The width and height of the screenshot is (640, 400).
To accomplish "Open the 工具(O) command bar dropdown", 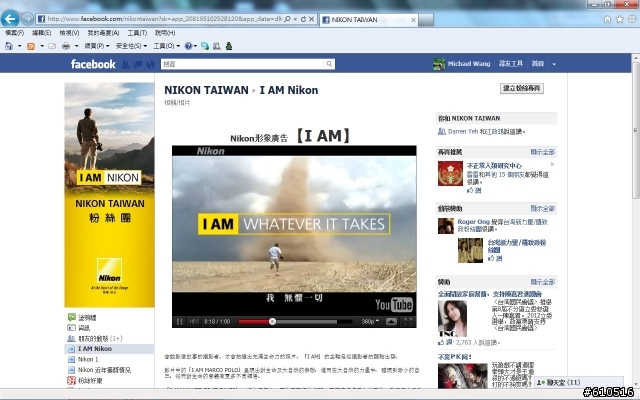I will tap(167, 46).
